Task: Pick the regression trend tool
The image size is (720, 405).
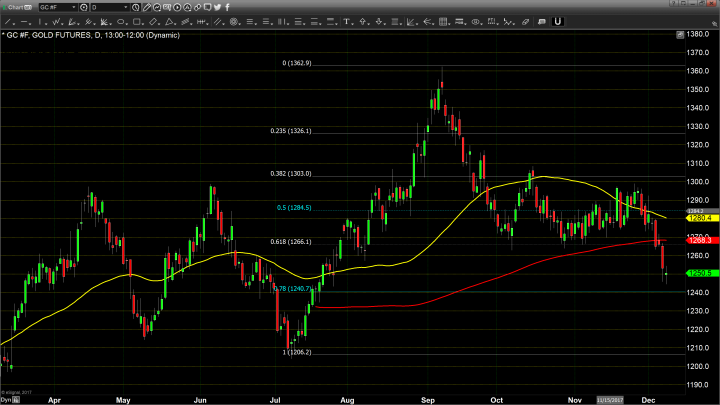Action: tap(72, 22)
